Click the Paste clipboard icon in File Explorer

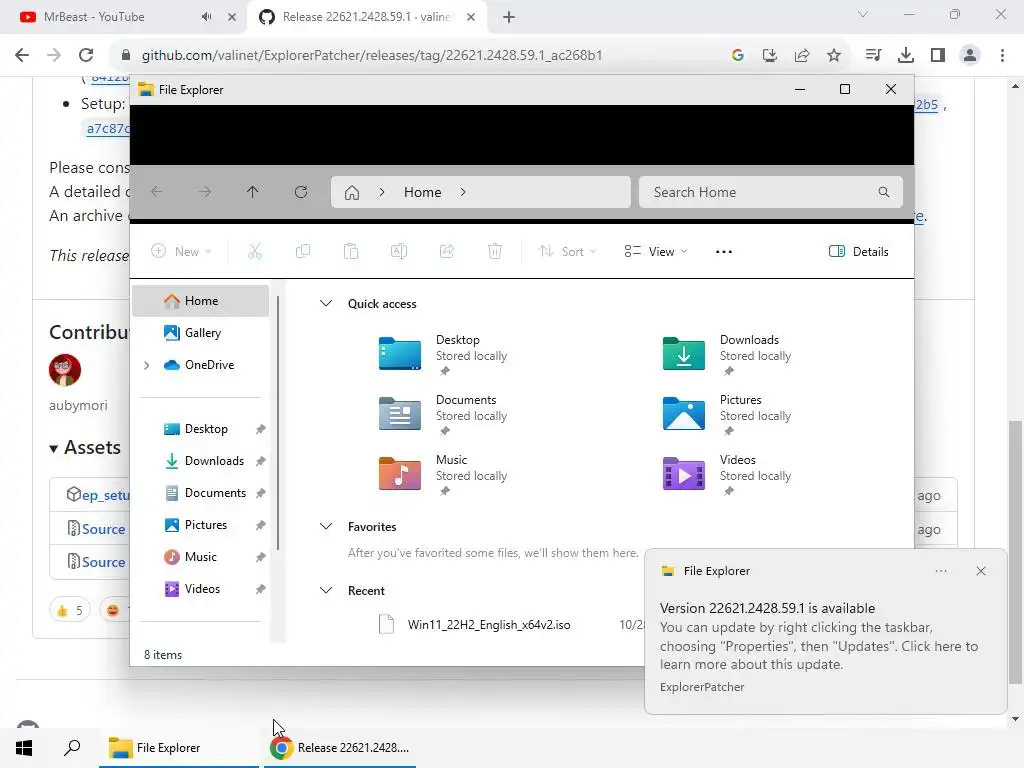pos(351,251)
